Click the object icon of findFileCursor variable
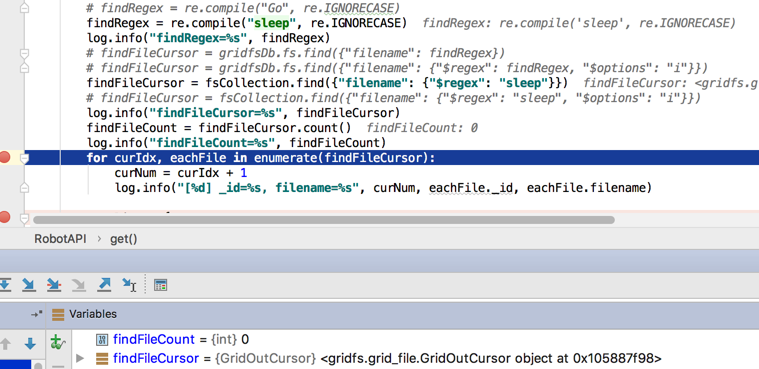759x369 pixels. click(x=102, y=359)
